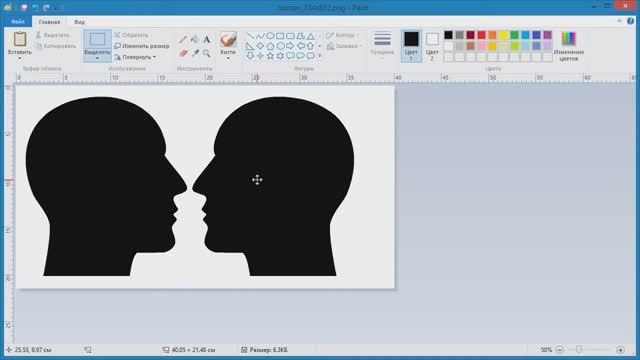This screenshot has width=640, height=360.
Task: Collapse the ribbon with the chevron
Action: click(x=619, y=21)
